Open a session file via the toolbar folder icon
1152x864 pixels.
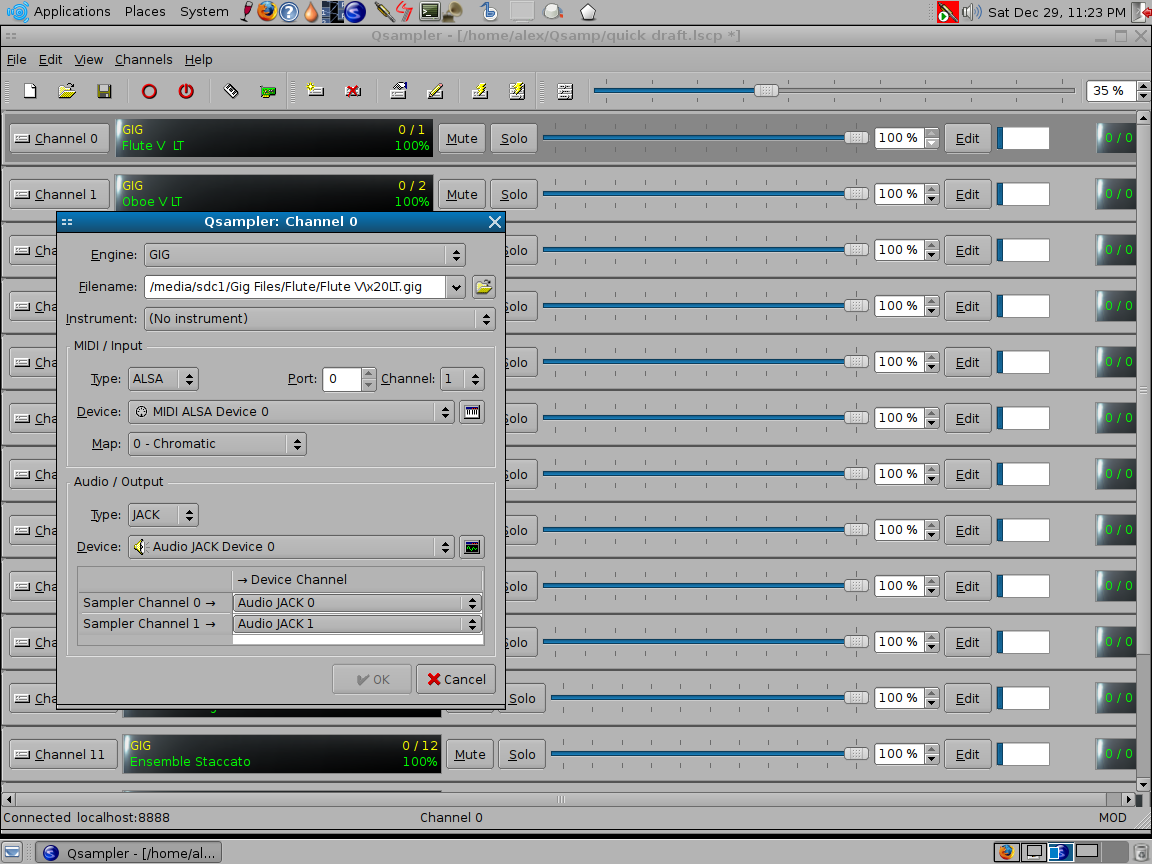coord(67,91)
